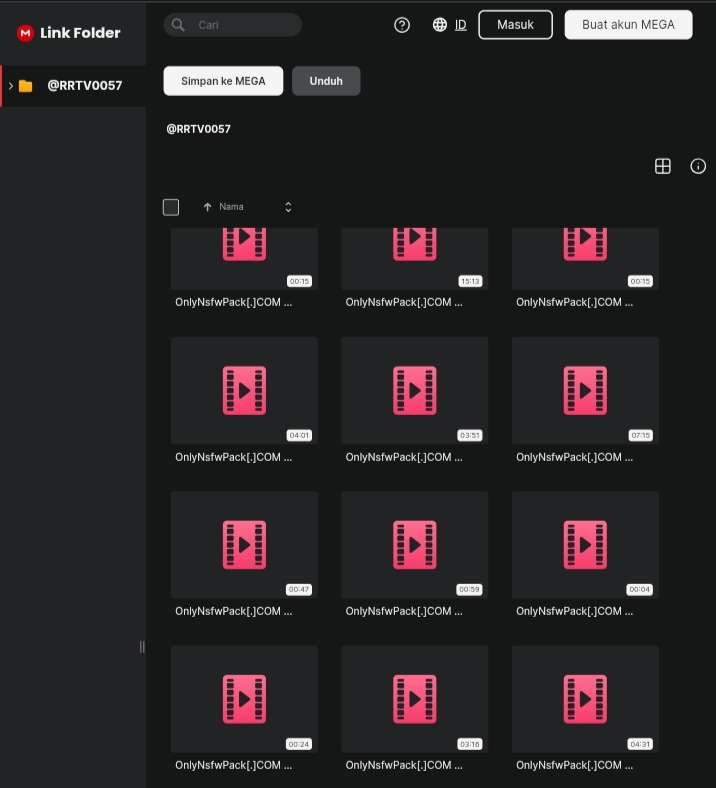The height and width of the screenshot is (788, 716).
Task: Click the ascending sort arrow icon
Action: coord(207,207)
